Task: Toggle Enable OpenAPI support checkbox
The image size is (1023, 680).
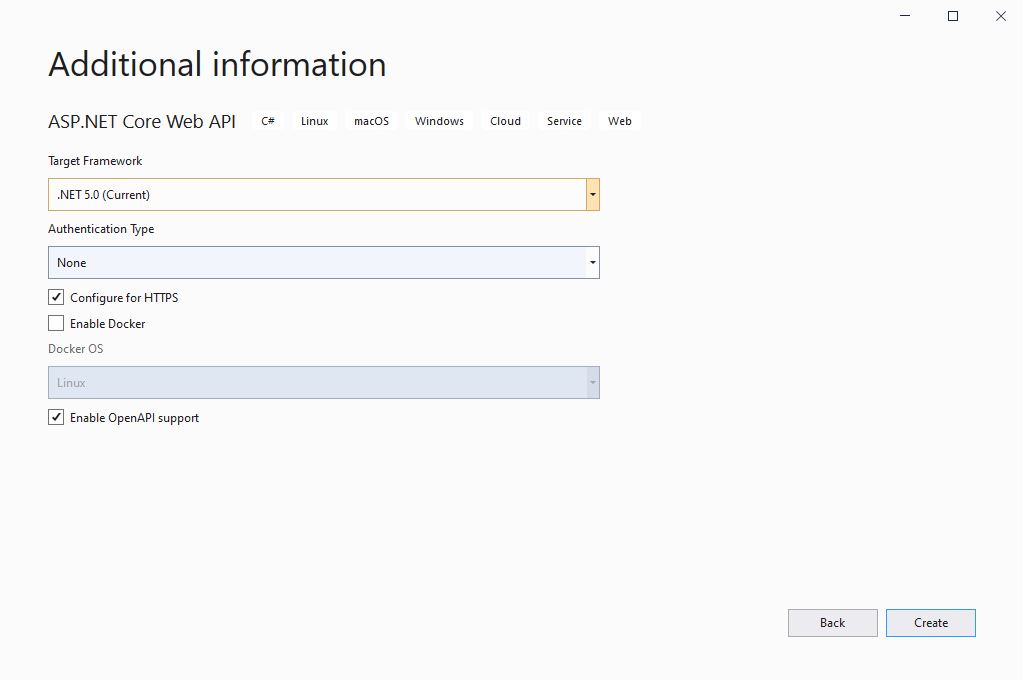Action: [x=56, y=417]
